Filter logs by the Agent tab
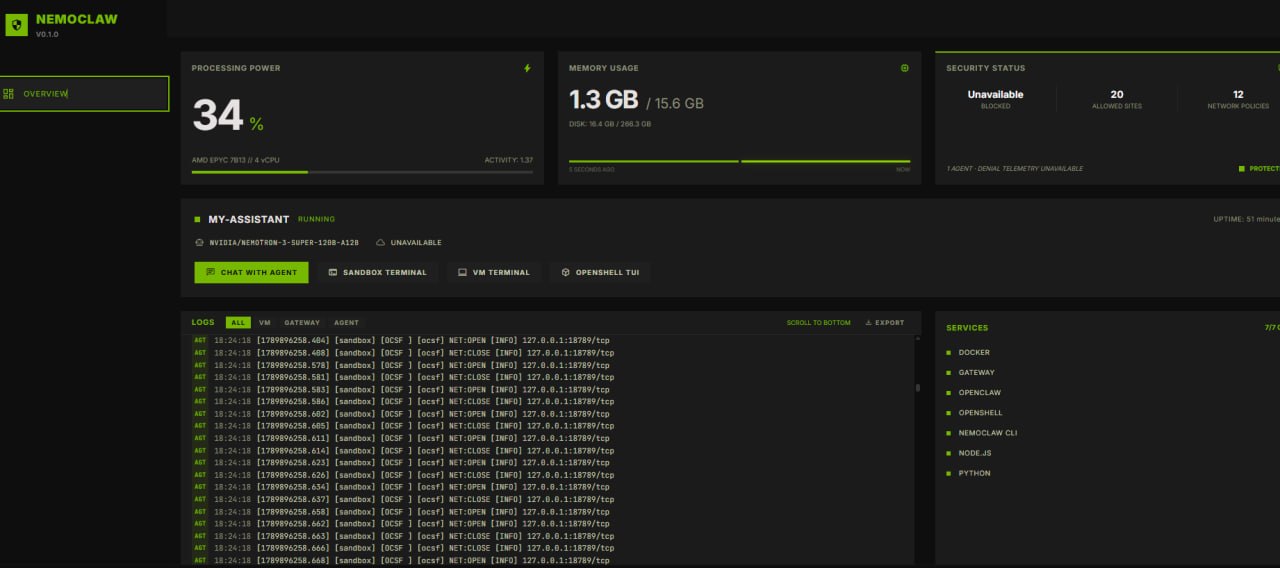 pos(346,323)
